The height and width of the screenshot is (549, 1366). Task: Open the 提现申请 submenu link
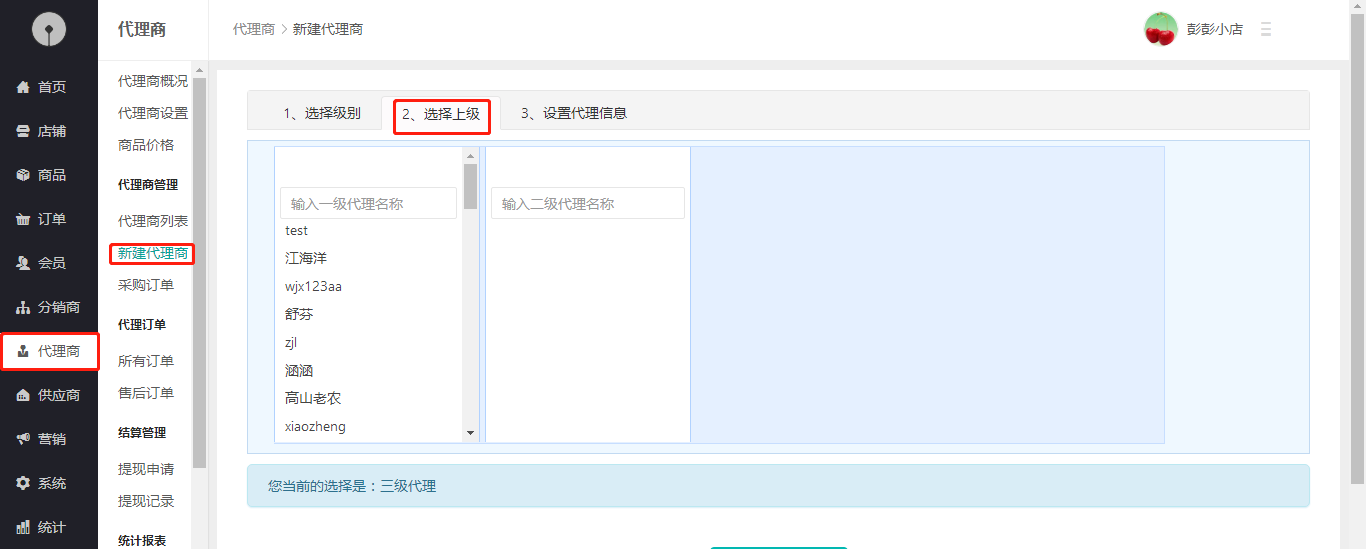click(146, 469)
